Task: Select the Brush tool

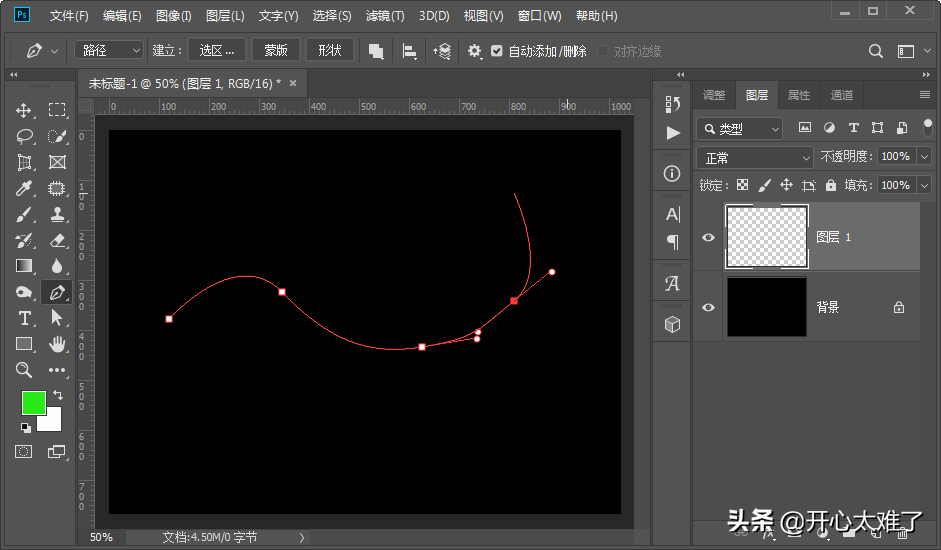Action: click(x=24, y=214)
